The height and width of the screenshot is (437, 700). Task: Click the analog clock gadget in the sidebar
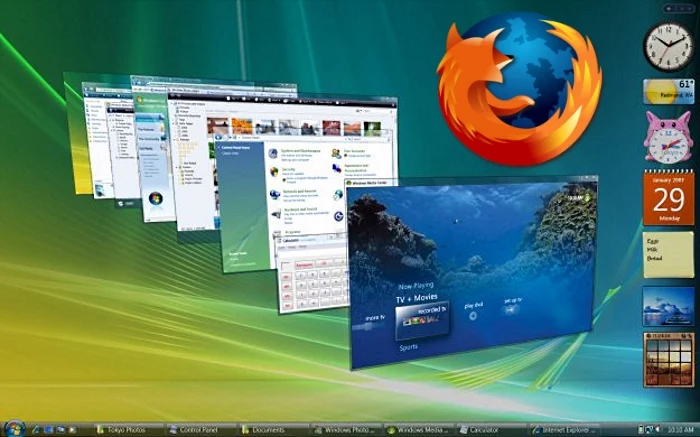pyautogui.click(x=668, y=46)
